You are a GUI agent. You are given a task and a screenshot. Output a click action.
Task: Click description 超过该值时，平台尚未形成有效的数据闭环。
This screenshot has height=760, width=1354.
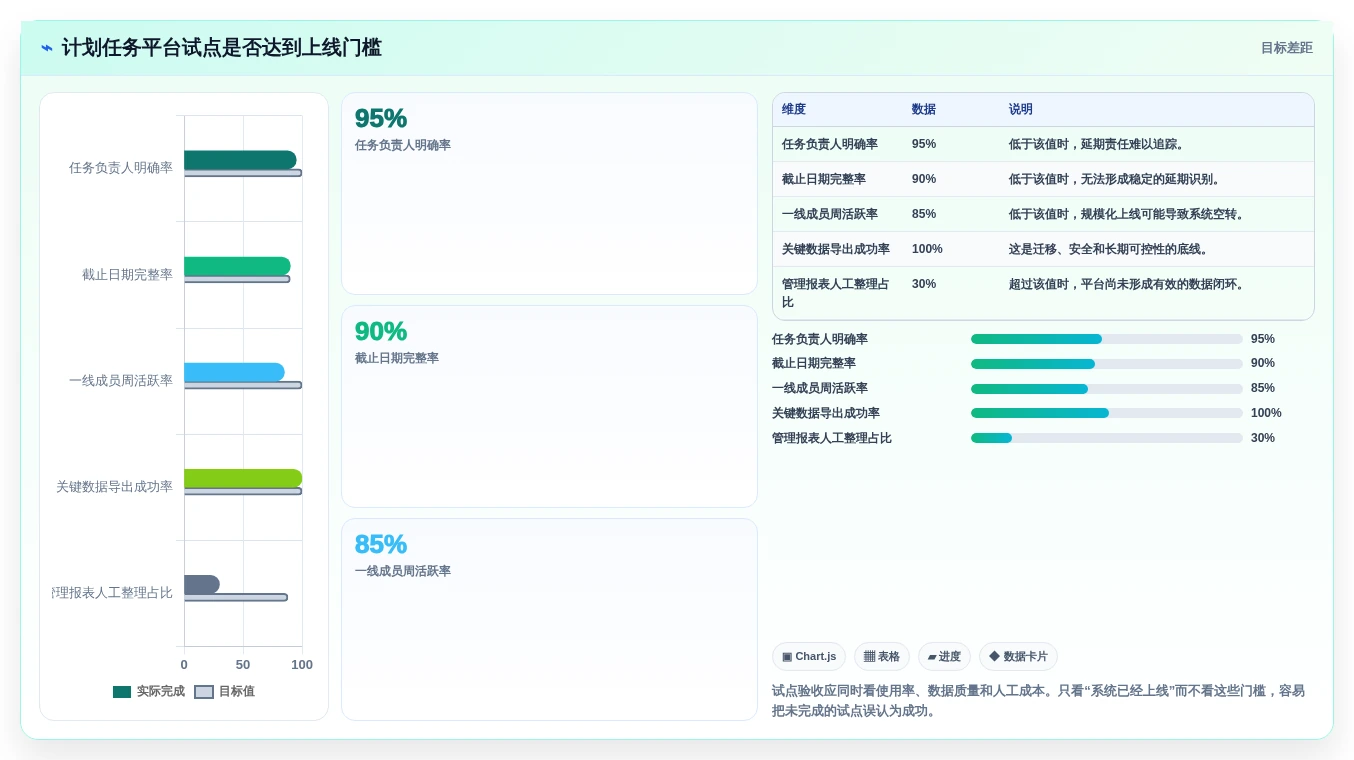point(1127,285)
